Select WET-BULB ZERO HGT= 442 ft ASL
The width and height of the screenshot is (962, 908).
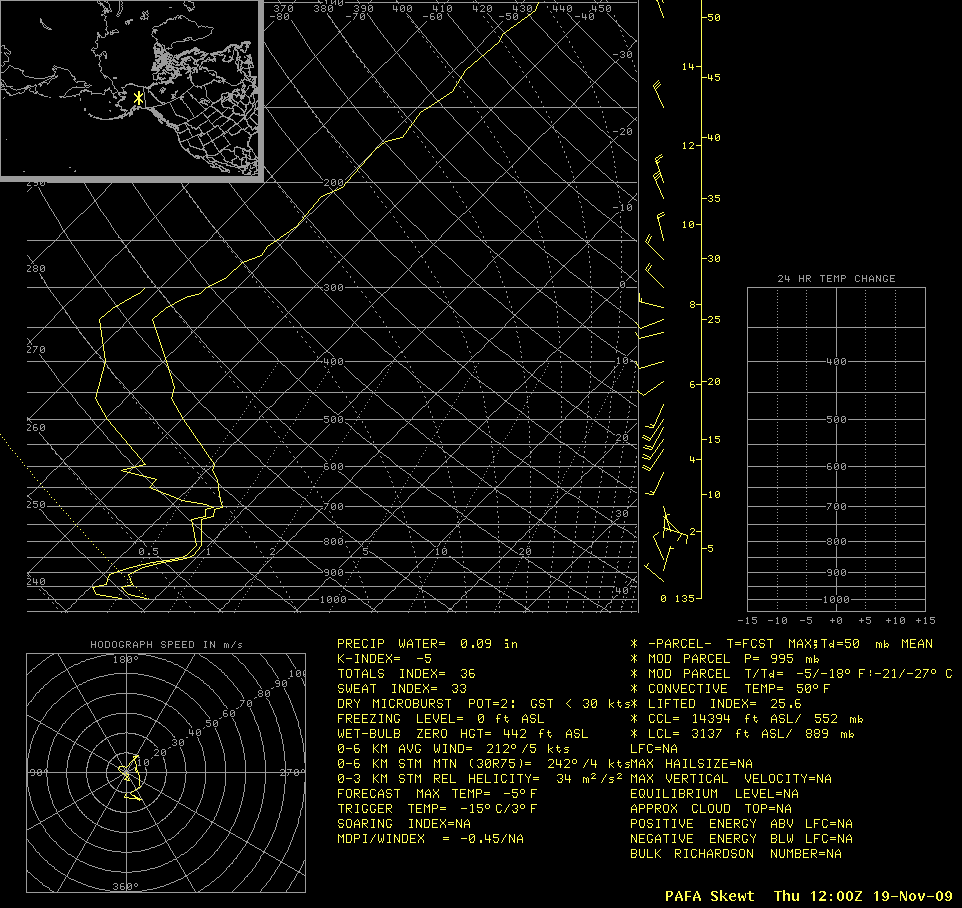(463, 734)
